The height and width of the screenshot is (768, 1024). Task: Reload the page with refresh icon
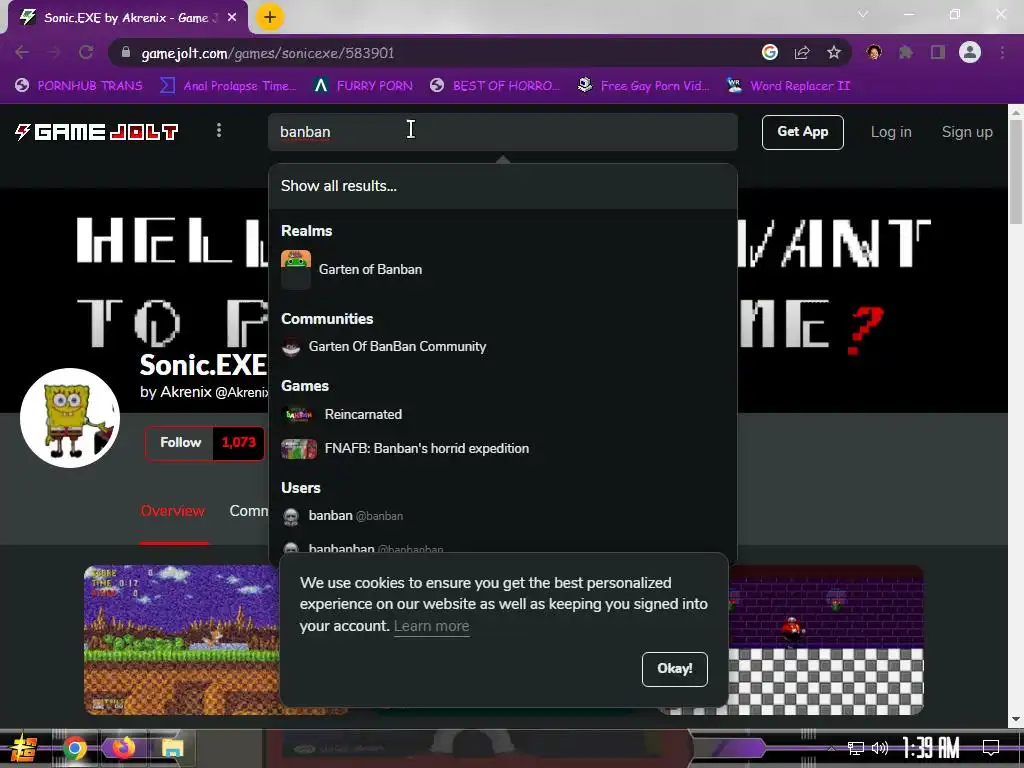pos(86,52)
